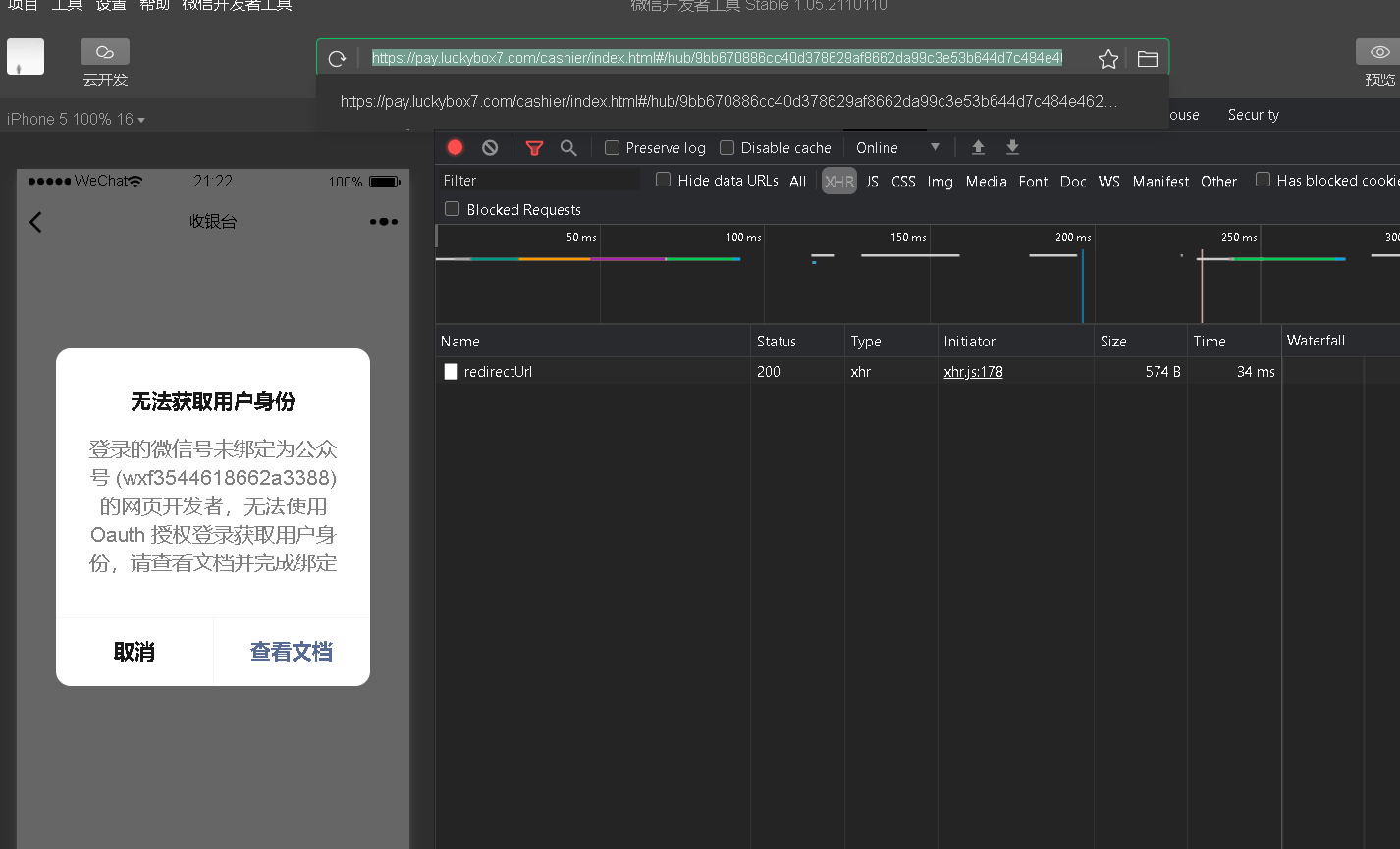
Task: Click the 250 ms mark in timeline overview
Action: point(1239,238)
